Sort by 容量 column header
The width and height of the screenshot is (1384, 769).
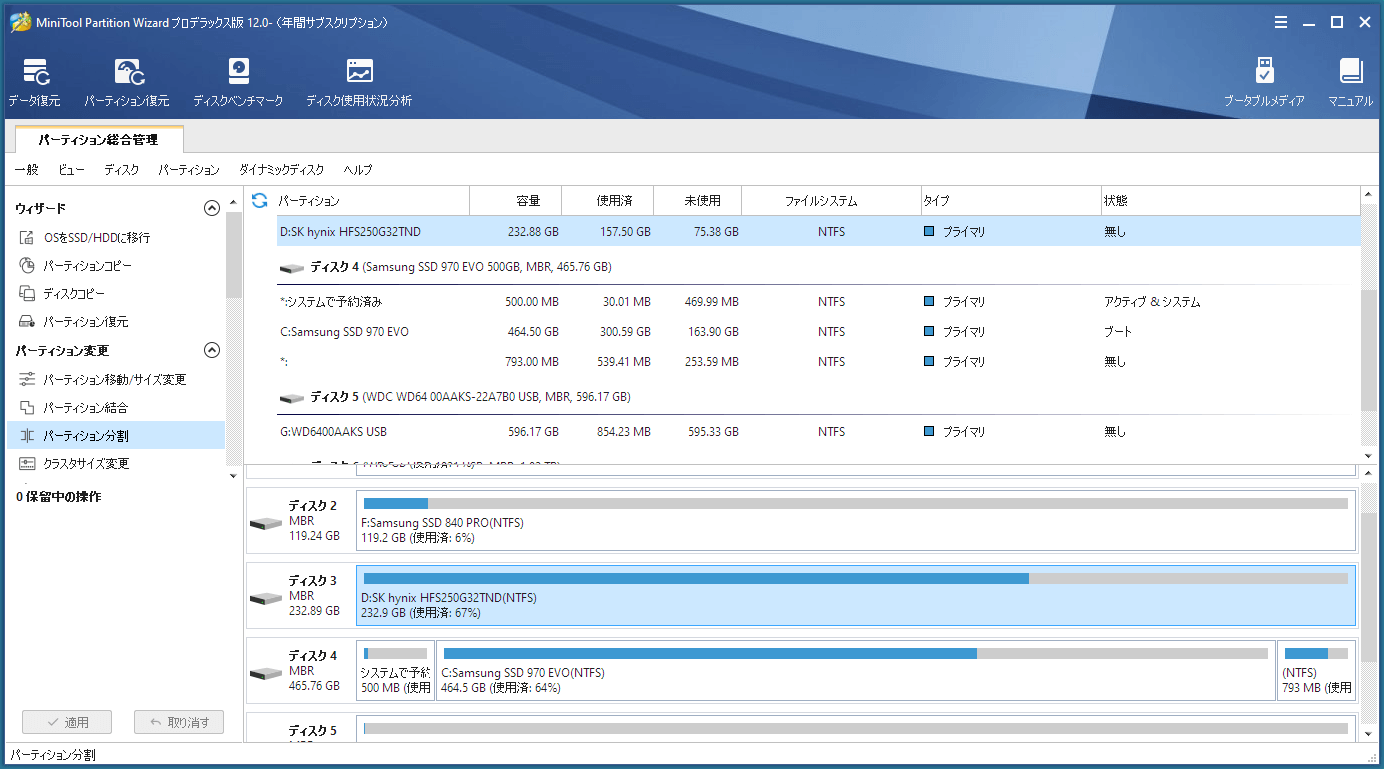516,201
